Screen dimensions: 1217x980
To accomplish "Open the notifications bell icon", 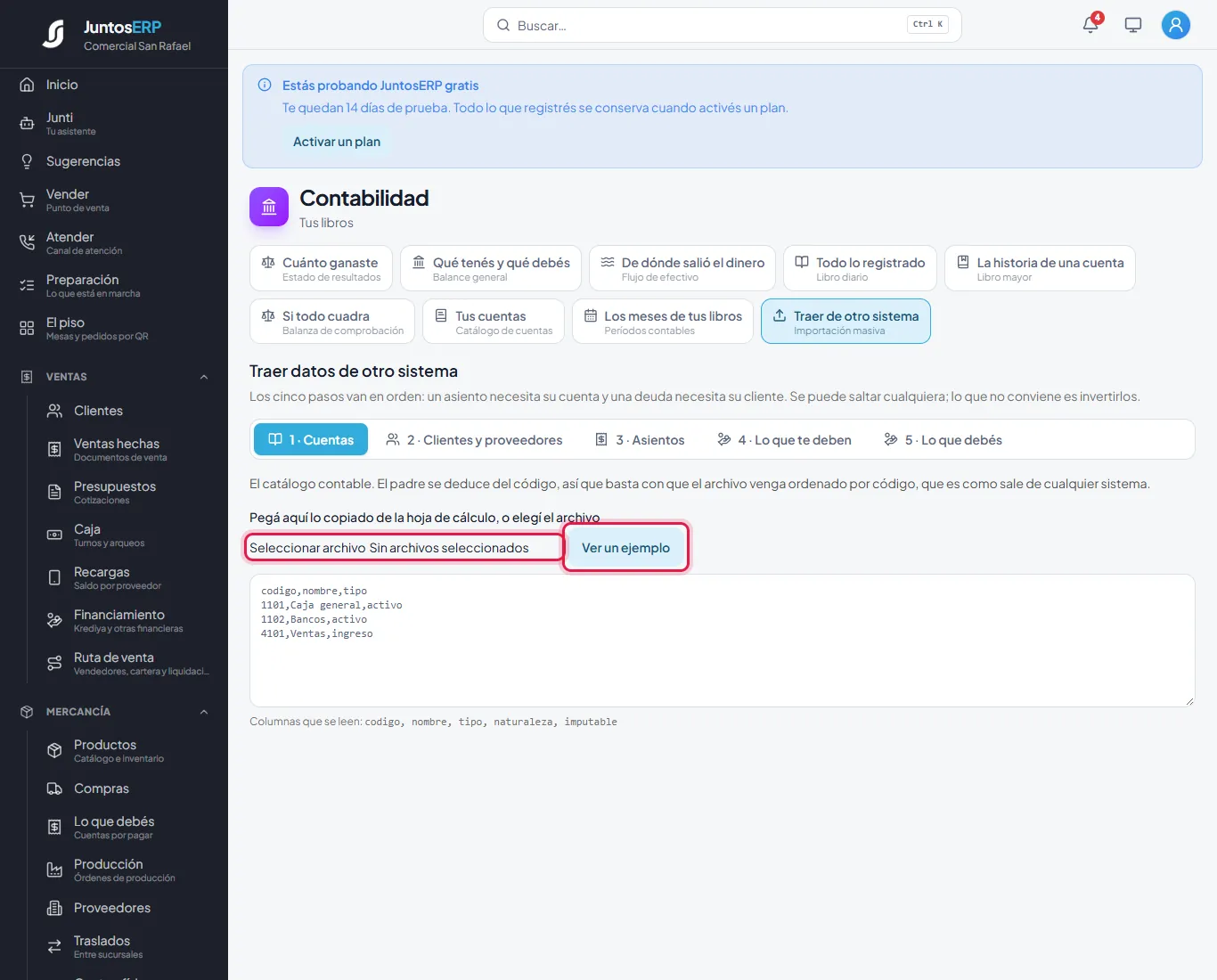I will pyautogui.click(x=1090, y=25).
